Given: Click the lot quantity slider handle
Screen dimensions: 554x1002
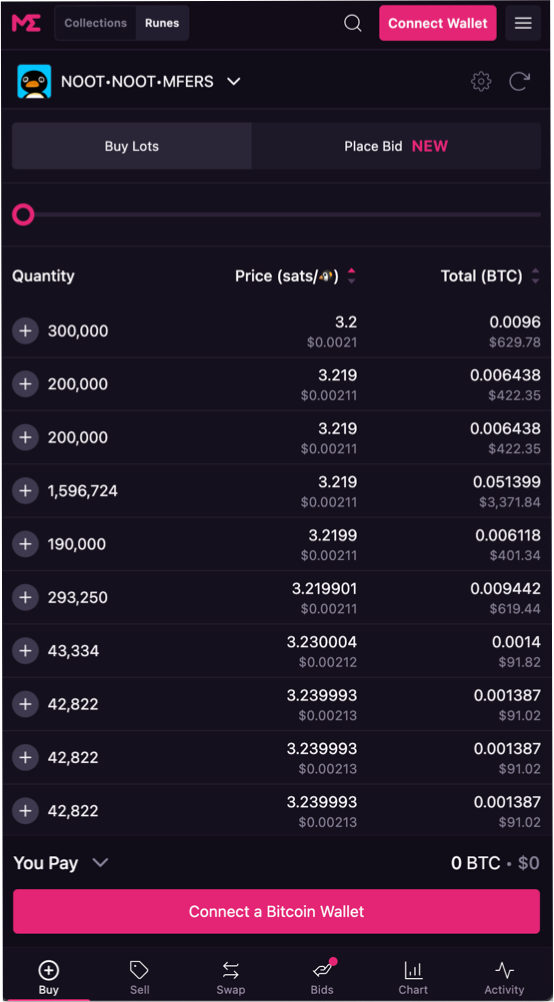Looking at the screenshot, I should point(24,215).
